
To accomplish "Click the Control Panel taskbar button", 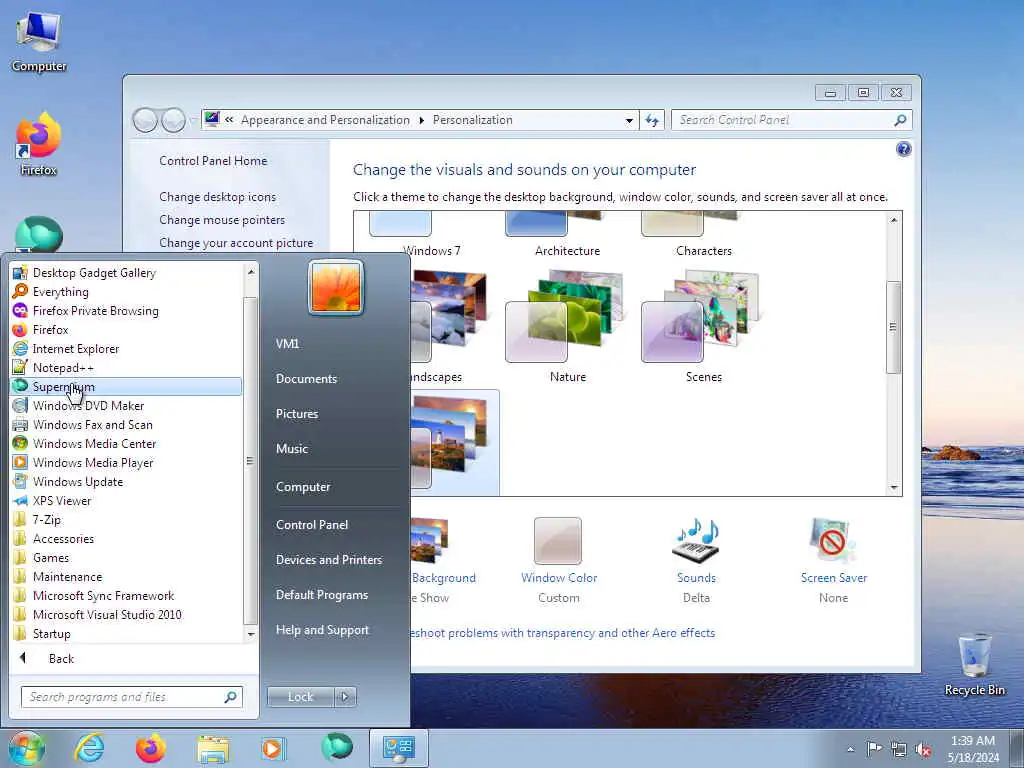I will (398, 748).
